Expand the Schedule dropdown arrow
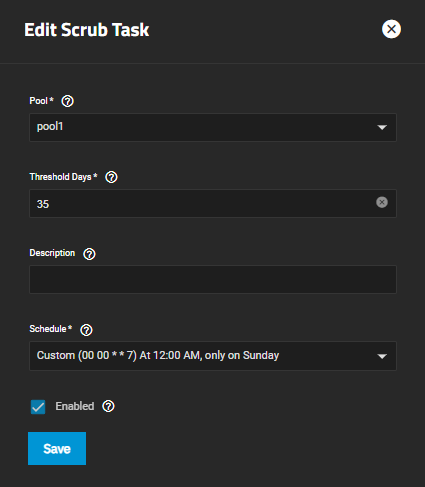 click(x=382, y=356)
